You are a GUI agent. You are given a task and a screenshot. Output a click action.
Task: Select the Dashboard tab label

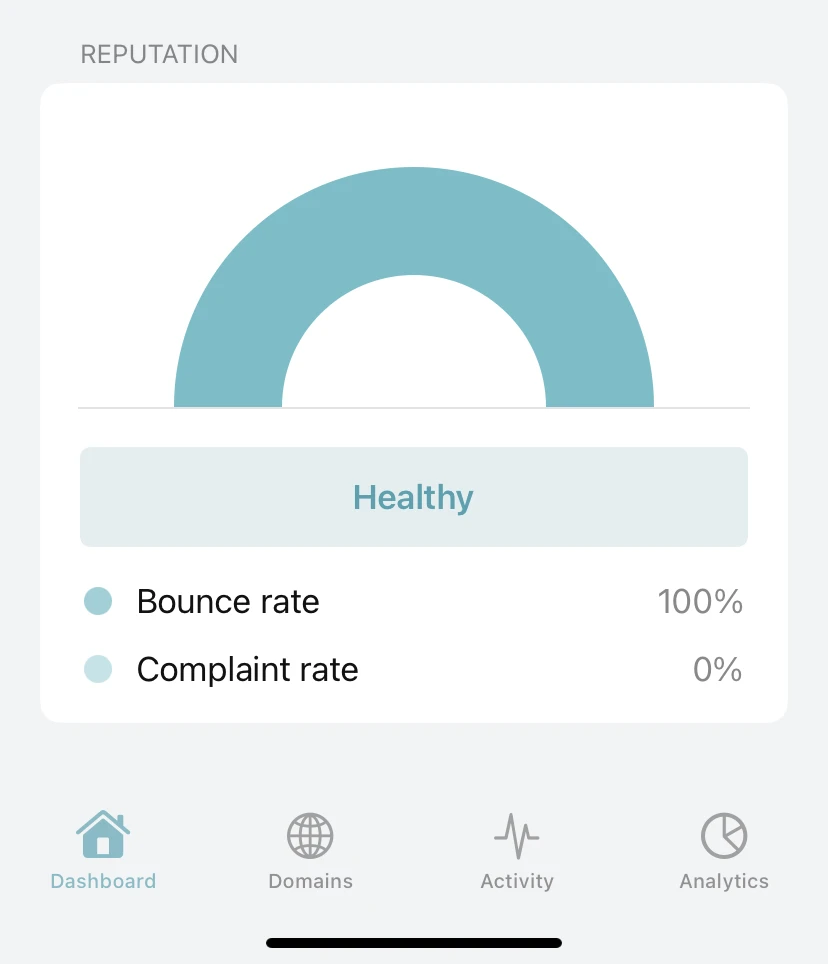[103, 881]
